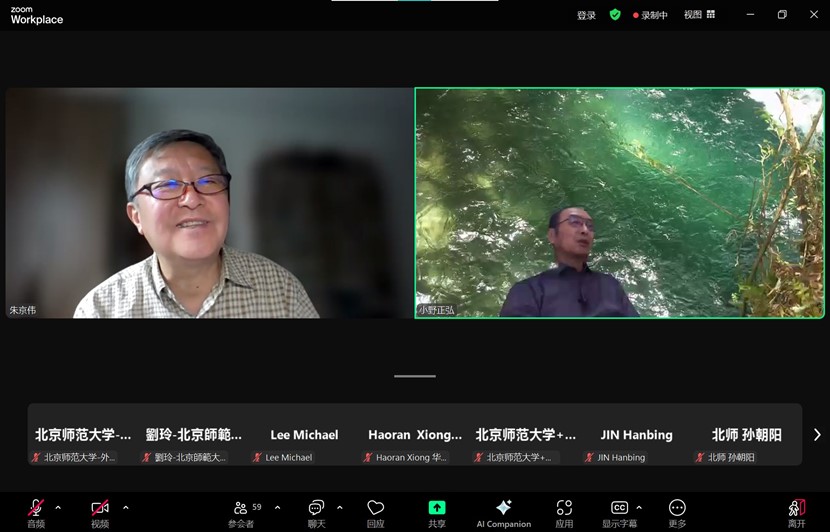Image resolution: width=830 pixels, height=532 pixels.
Task: Expand participants options arrow beside 参会者
Action: coord(277,508)
